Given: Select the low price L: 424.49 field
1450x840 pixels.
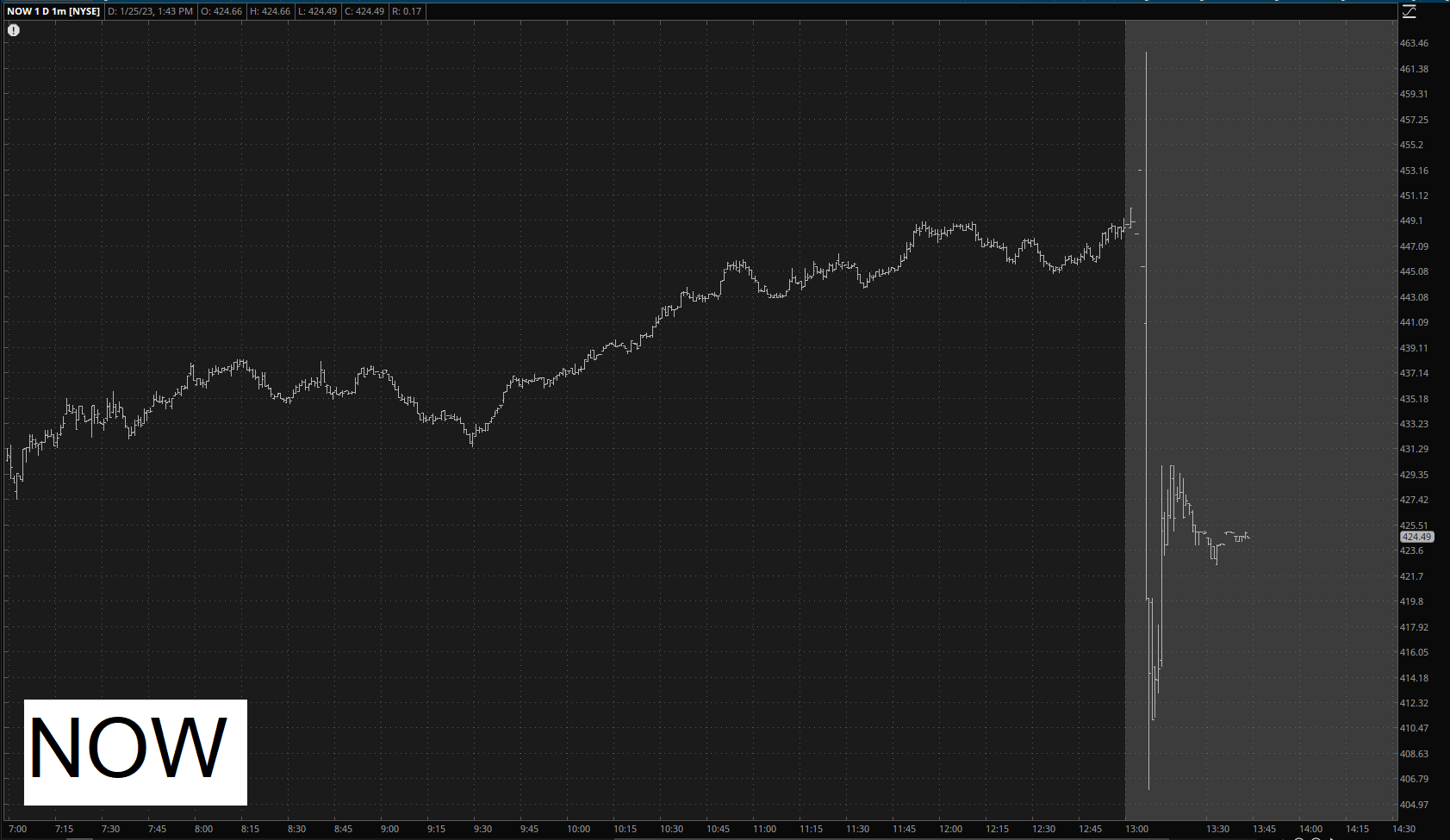Looking at the screenshot, I should [317, 11].
